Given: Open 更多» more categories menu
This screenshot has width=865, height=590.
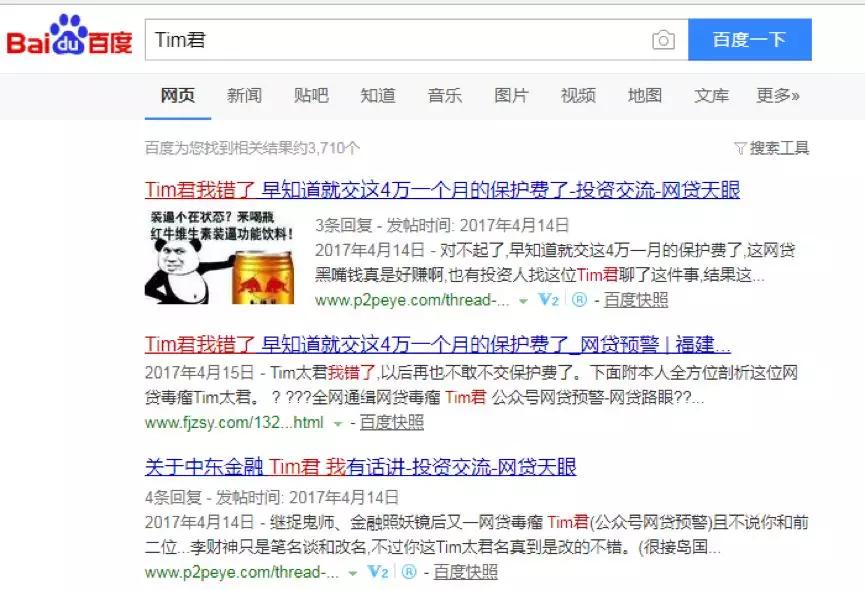Looking at the screenshot, I should (x=777, y=95).
